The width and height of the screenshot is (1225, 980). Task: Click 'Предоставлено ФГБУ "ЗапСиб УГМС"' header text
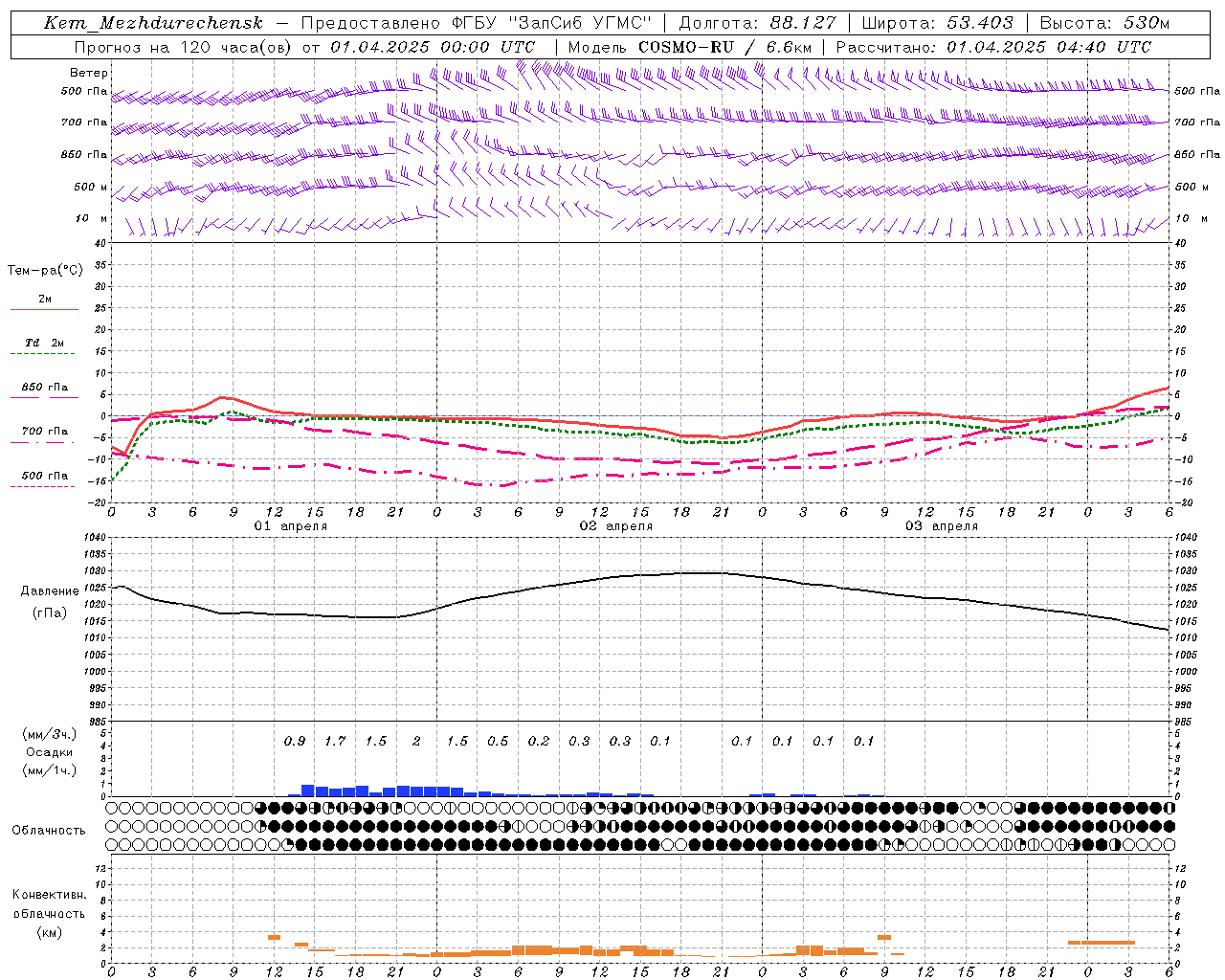[476, 23]
